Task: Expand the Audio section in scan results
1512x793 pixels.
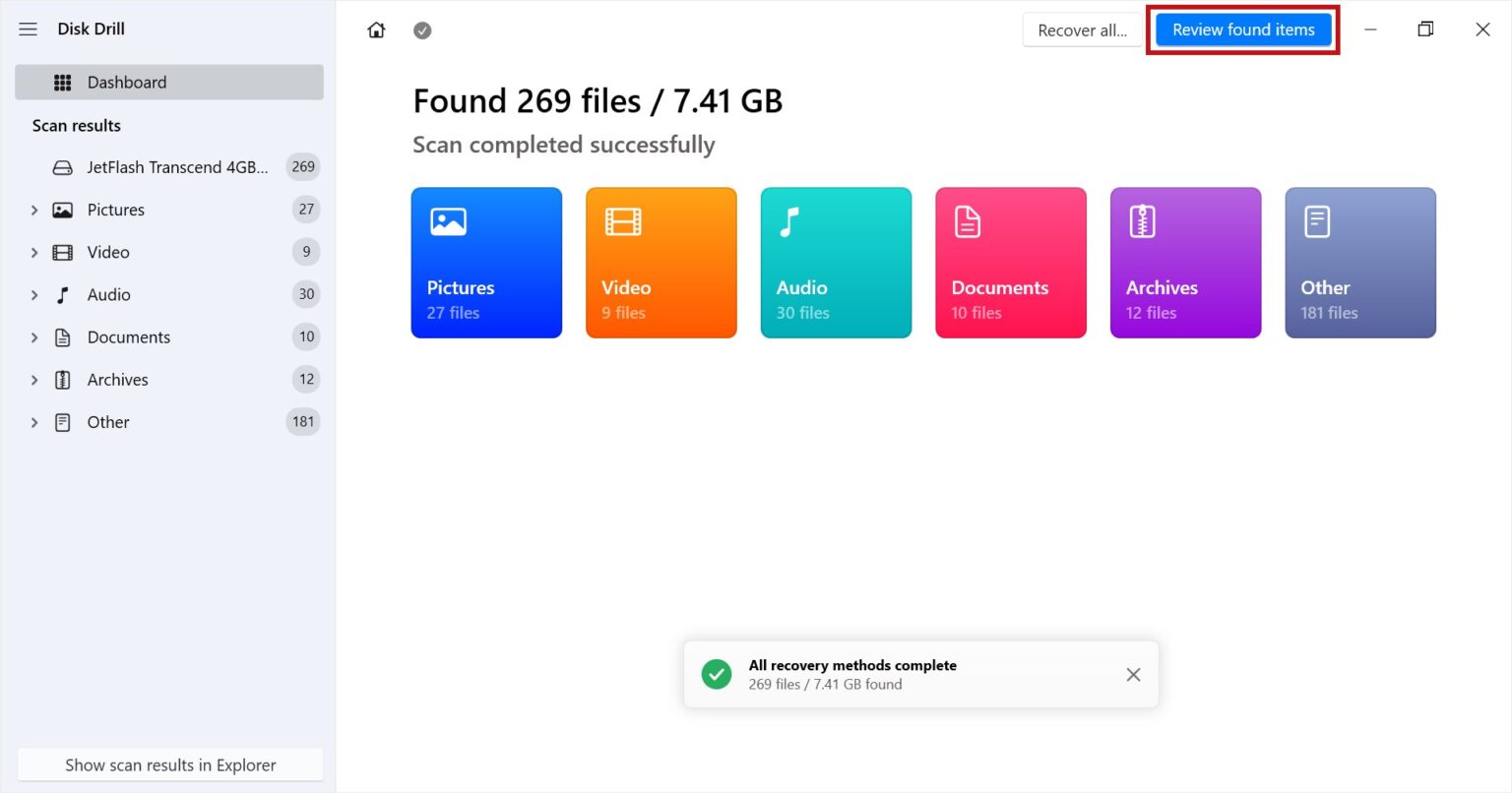Action: pyautogui.click(x=34, y=294)
